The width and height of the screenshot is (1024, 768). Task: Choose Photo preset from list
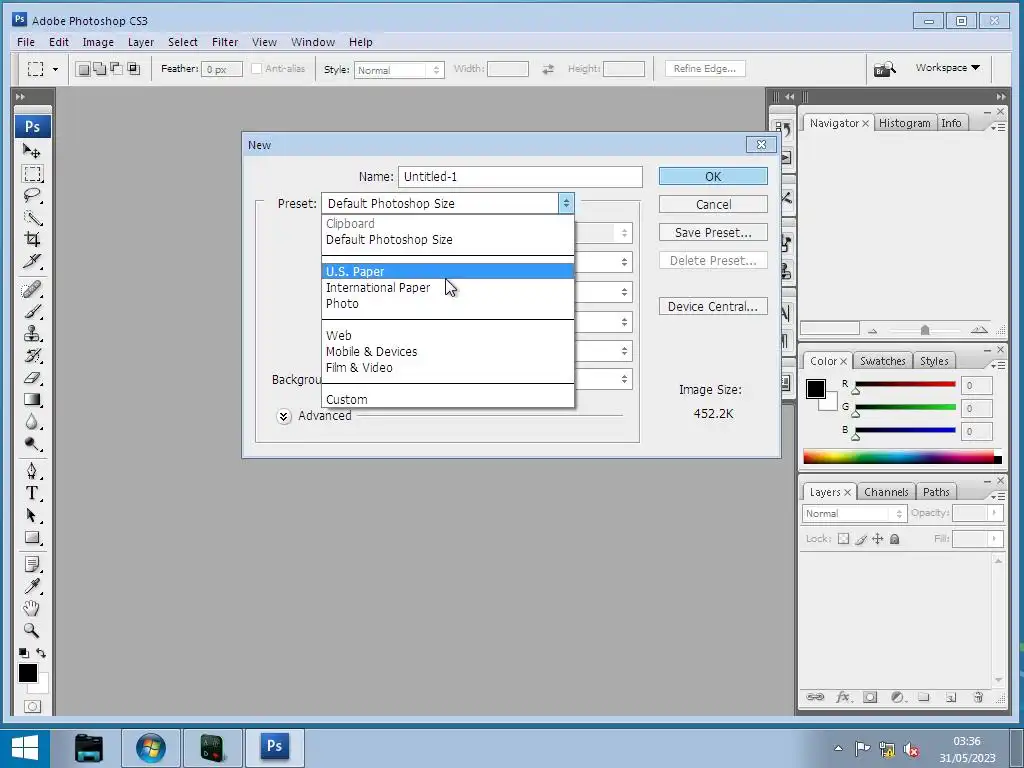pyautogui.click(x=447, y=304)
